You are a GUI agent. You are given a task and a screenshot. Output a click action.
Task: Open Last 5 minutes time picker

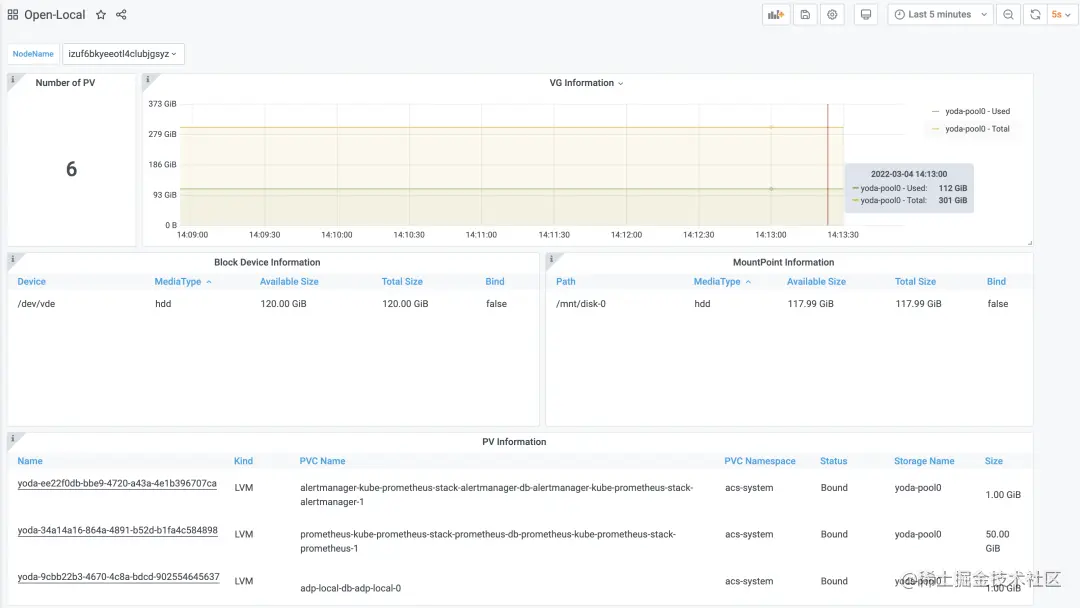pos(941,14)
